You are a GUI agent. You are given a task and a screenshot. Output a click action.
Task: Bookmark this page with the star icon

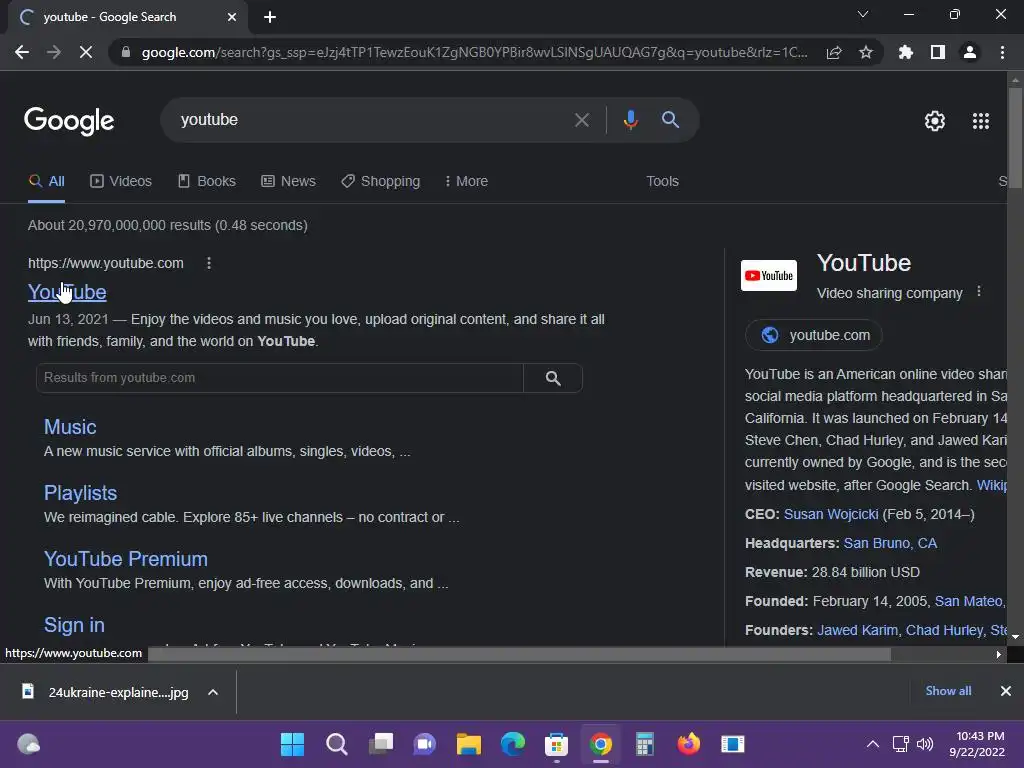click(866, 52)
